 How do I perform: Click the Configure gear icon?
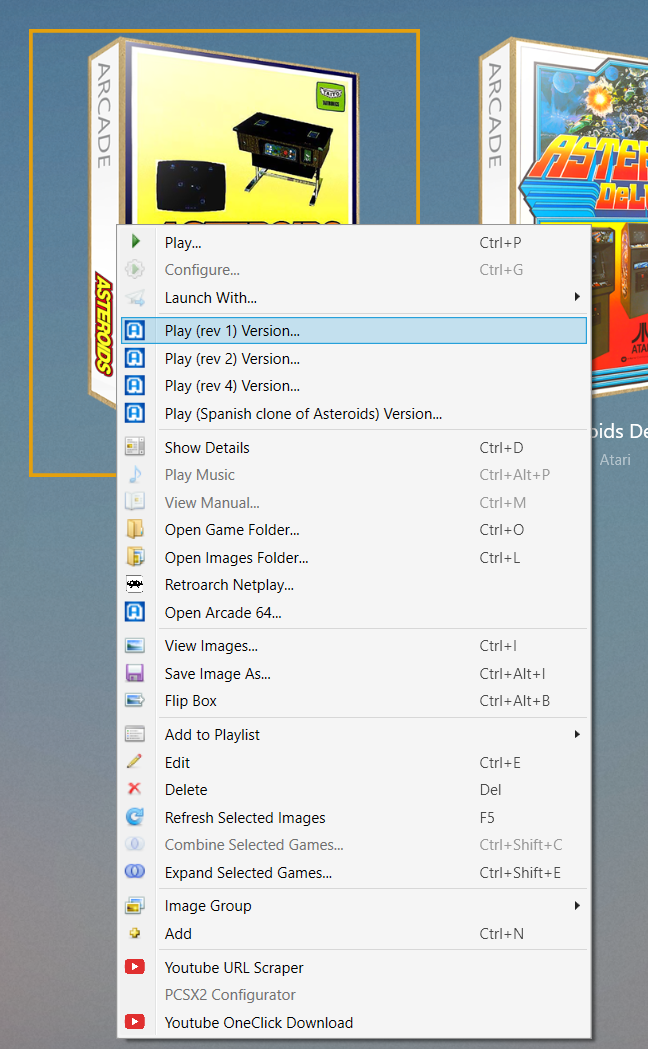click(135, 270)
